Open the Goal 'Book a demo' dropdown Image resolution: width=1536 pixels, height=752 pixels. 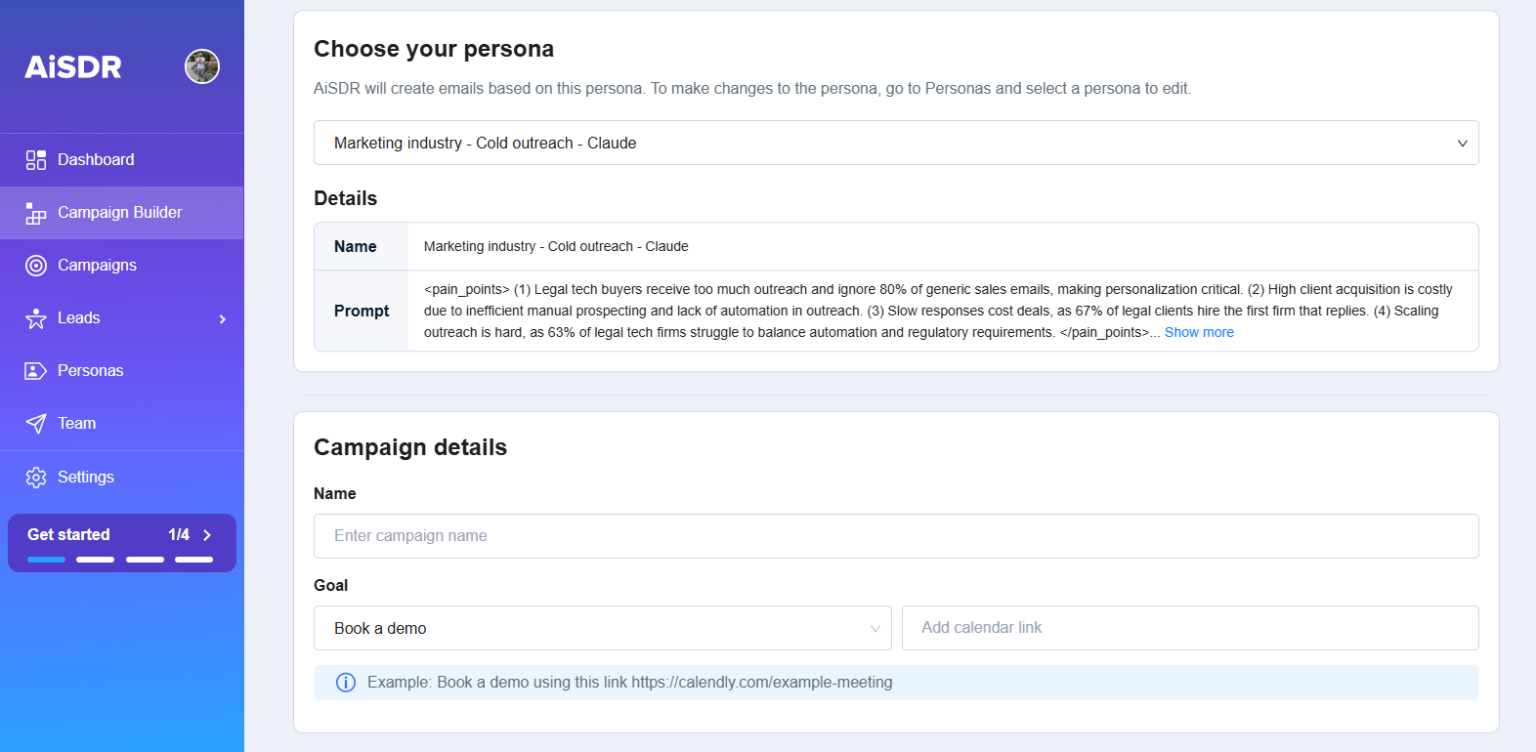point(602,628)
